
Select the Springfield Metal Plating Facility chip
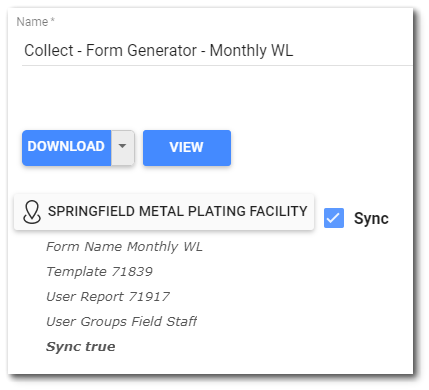[x=164, y=212]
